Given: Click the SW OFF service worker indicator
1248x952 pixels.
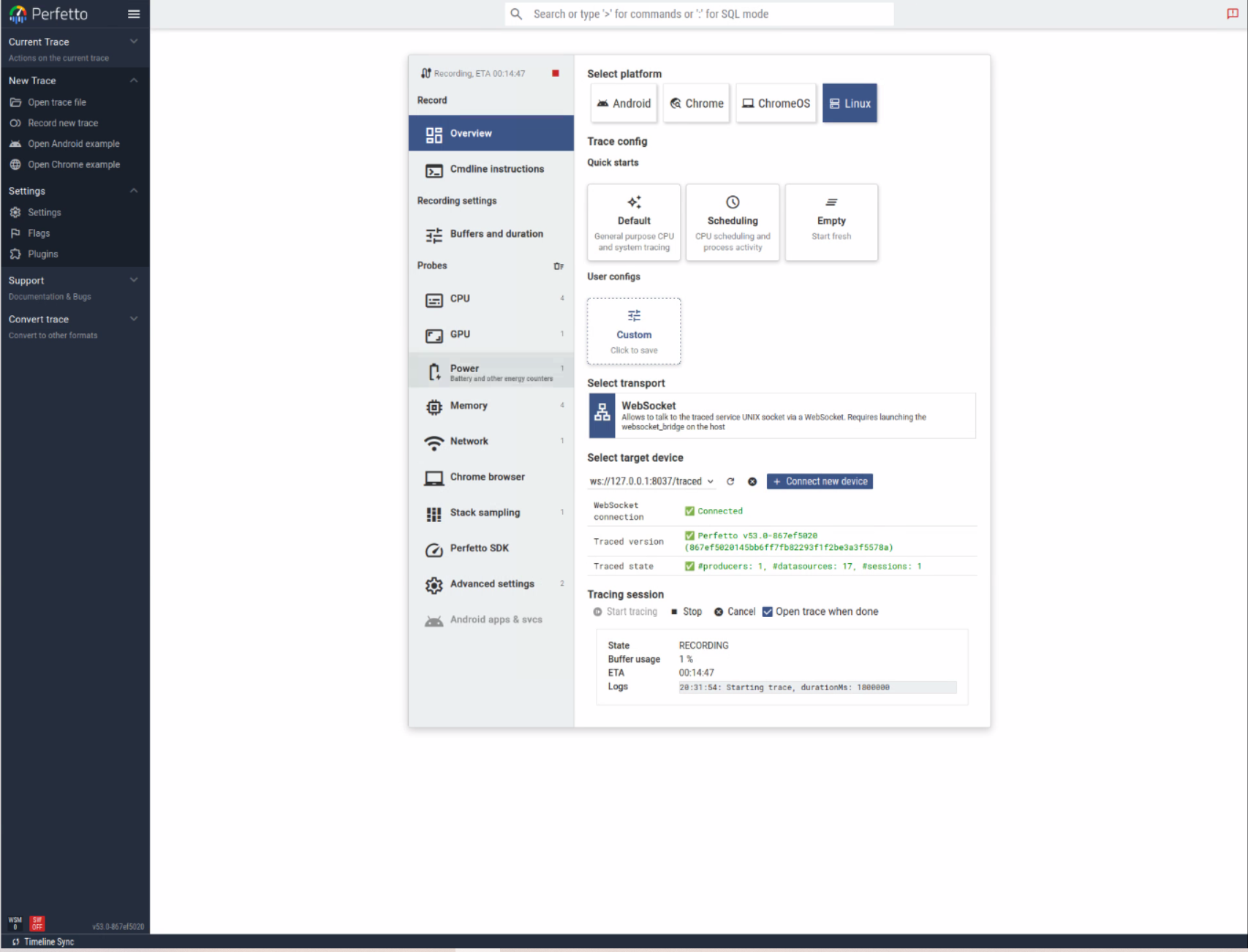Looking at the screenshot, I should 37,923.
